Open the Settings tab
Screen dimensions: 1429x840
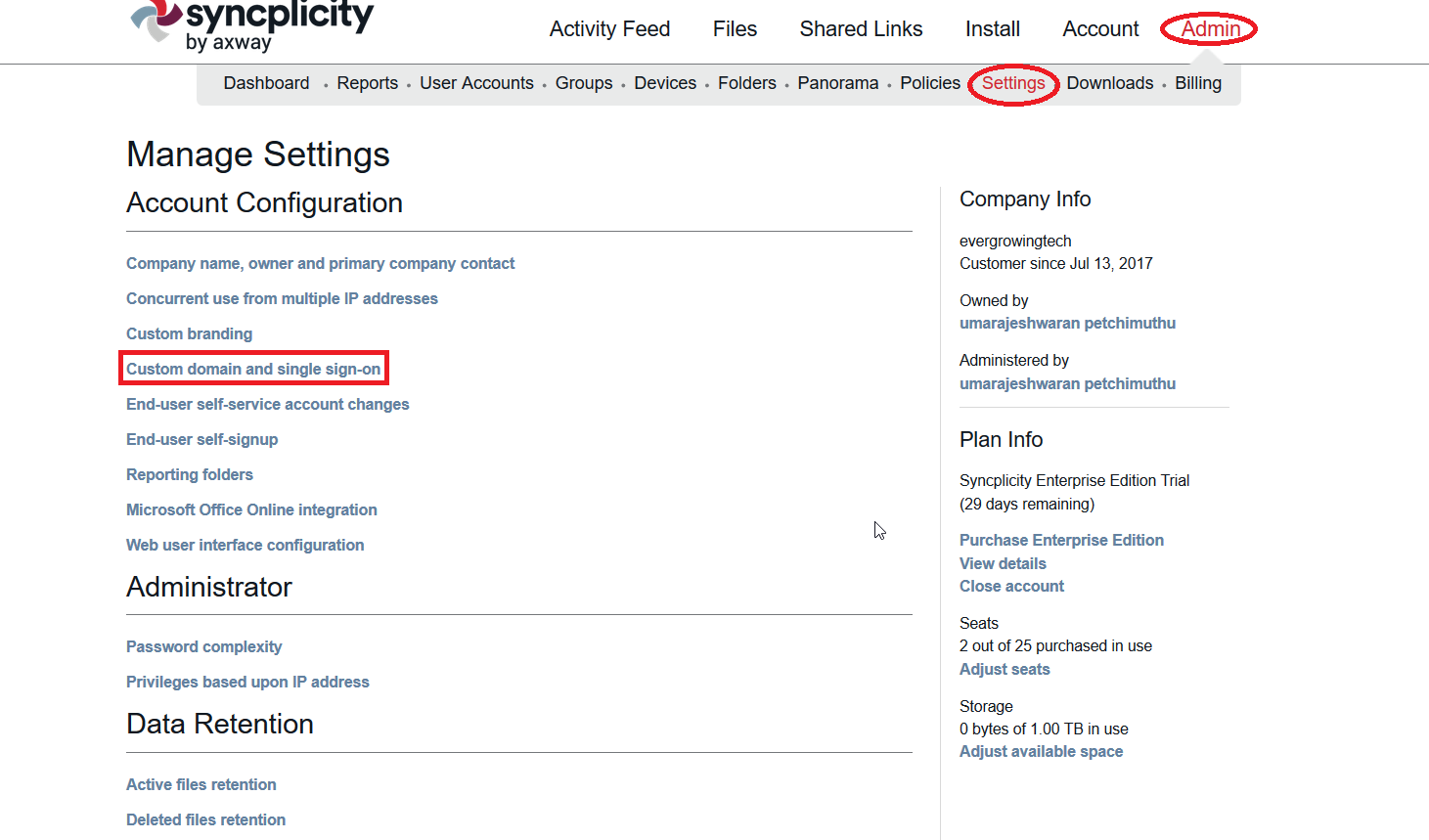tap(1013, 83)
